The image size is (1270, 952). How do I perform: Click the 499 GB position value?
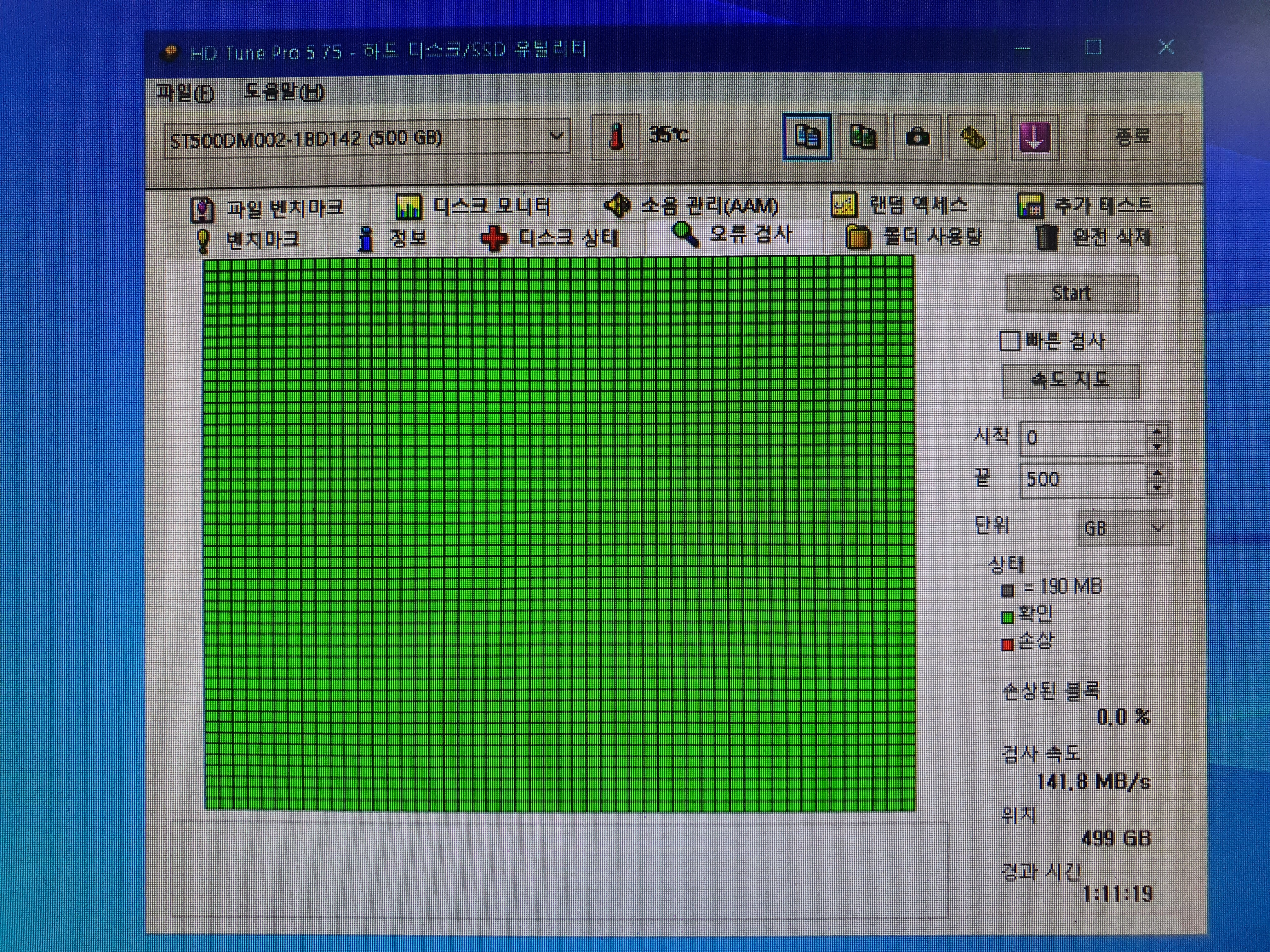1116,838
